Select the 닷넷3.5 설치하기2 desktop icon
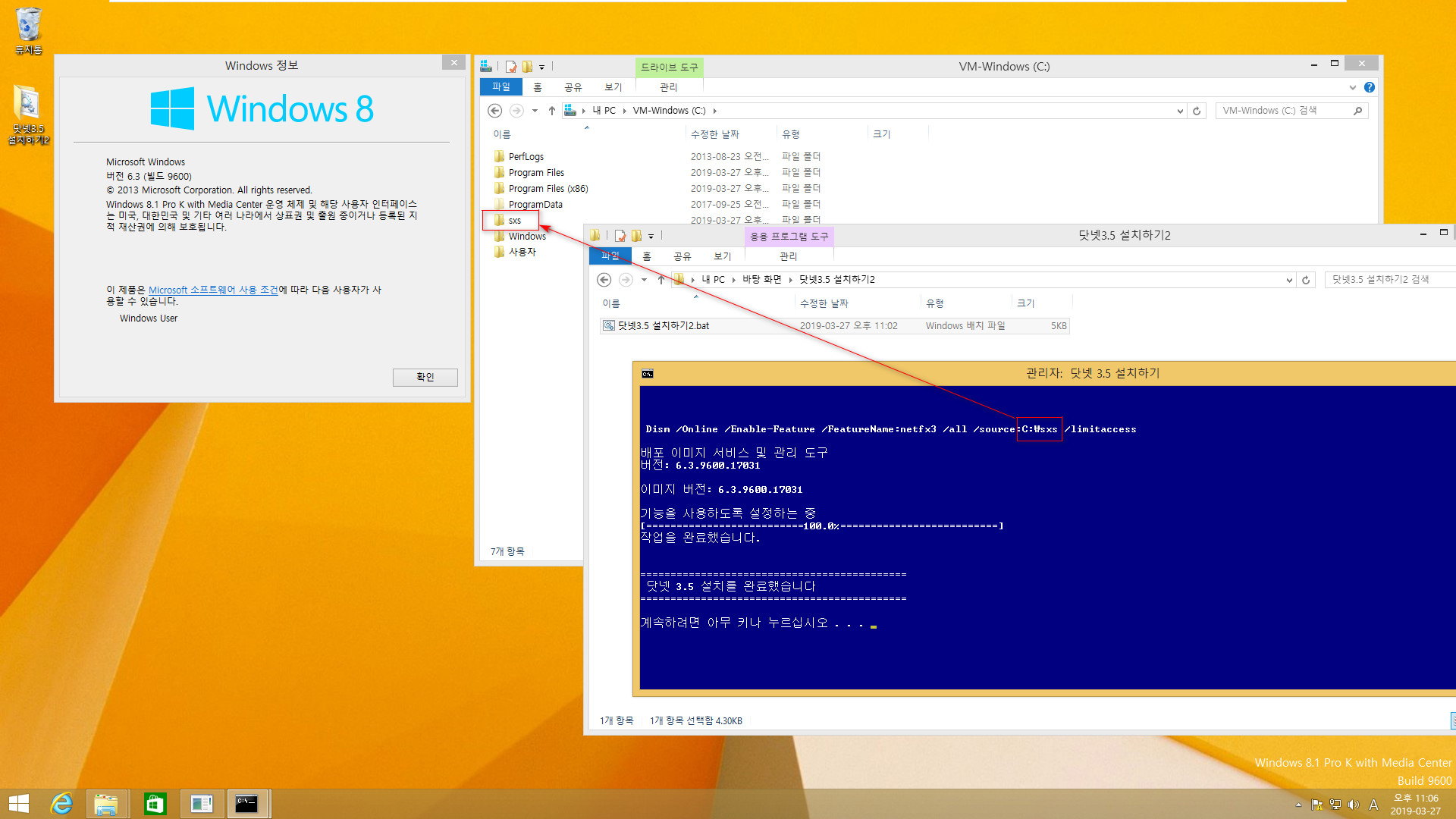 29,115
